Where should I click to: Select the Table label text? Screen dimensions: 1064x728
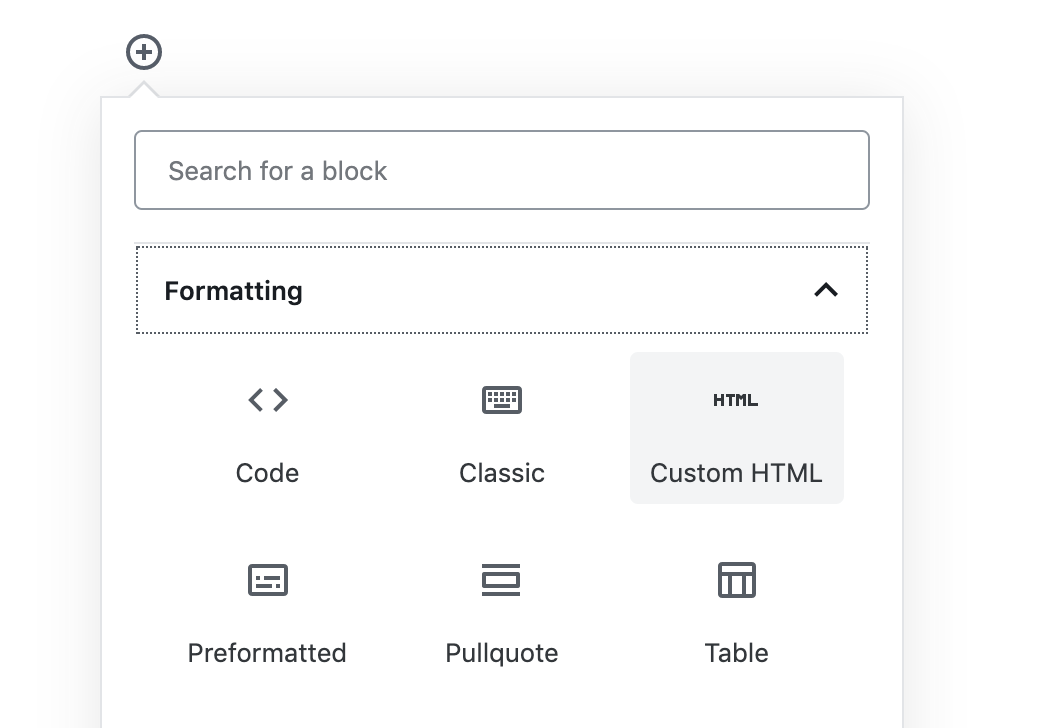pyautogui.click(x=737, y=653)
